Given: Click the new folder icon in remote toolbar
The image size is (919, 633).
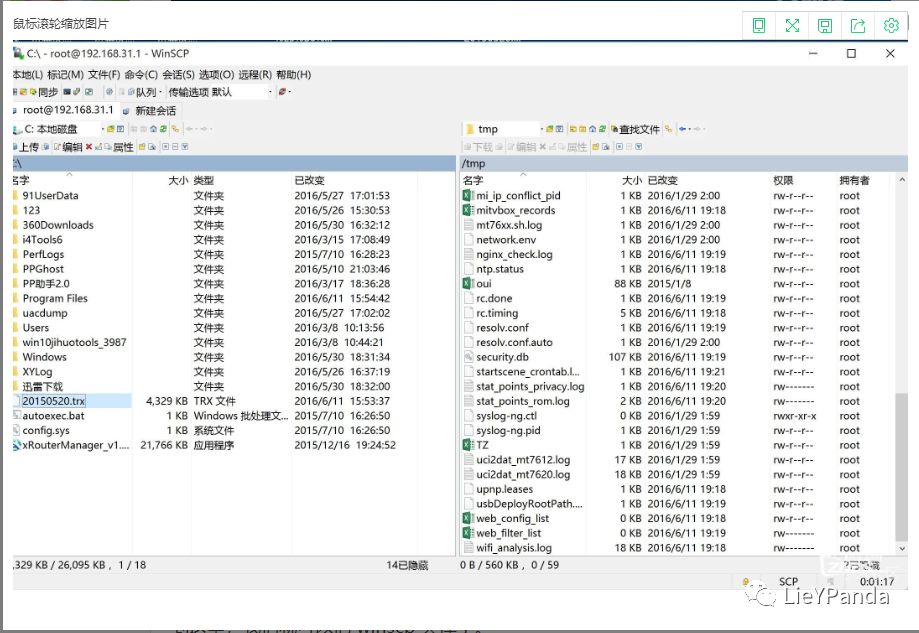Looking at the screenshot, I should [595, 147].
